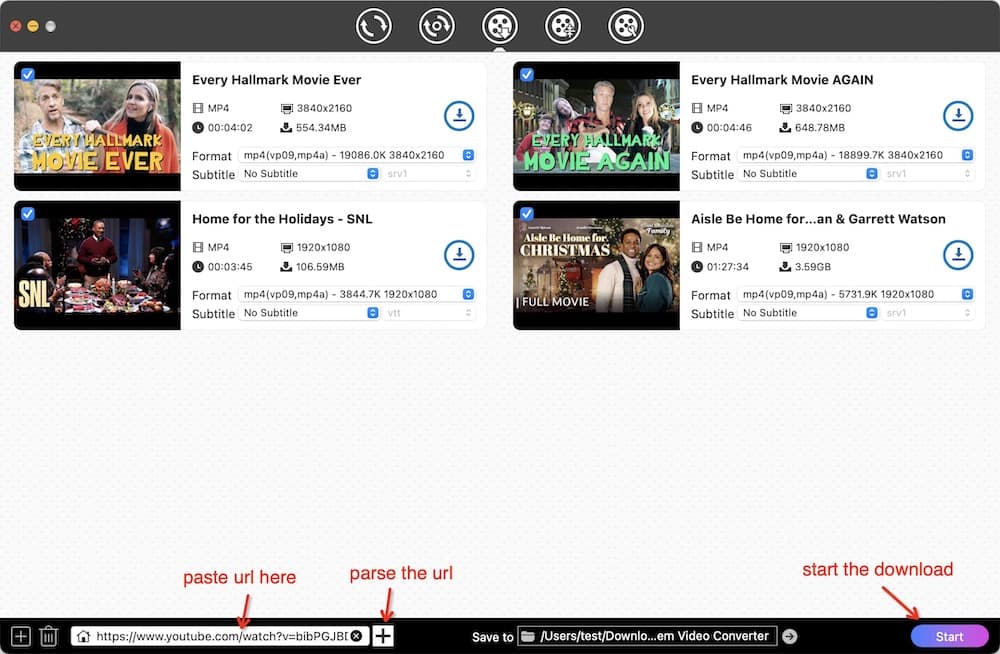Open Subtitle dropdown for Every Hallmark Movie AGAIN
Viewport: 1000px width, 654px height.
(808, 174)
